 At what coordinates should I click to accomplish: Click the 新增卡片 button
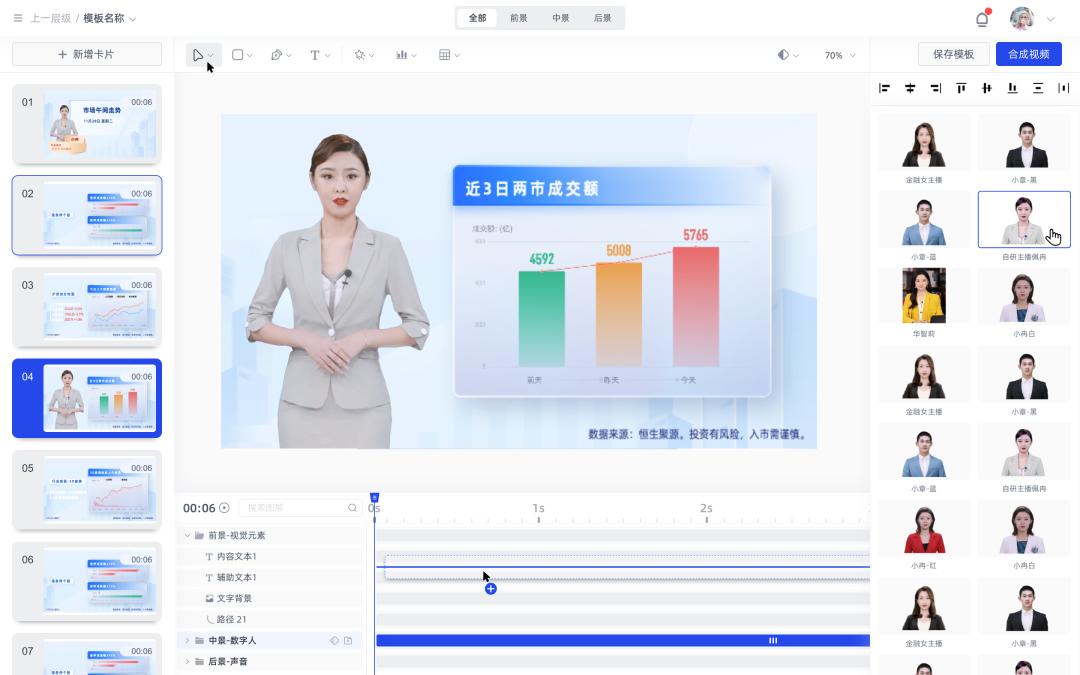86,54
